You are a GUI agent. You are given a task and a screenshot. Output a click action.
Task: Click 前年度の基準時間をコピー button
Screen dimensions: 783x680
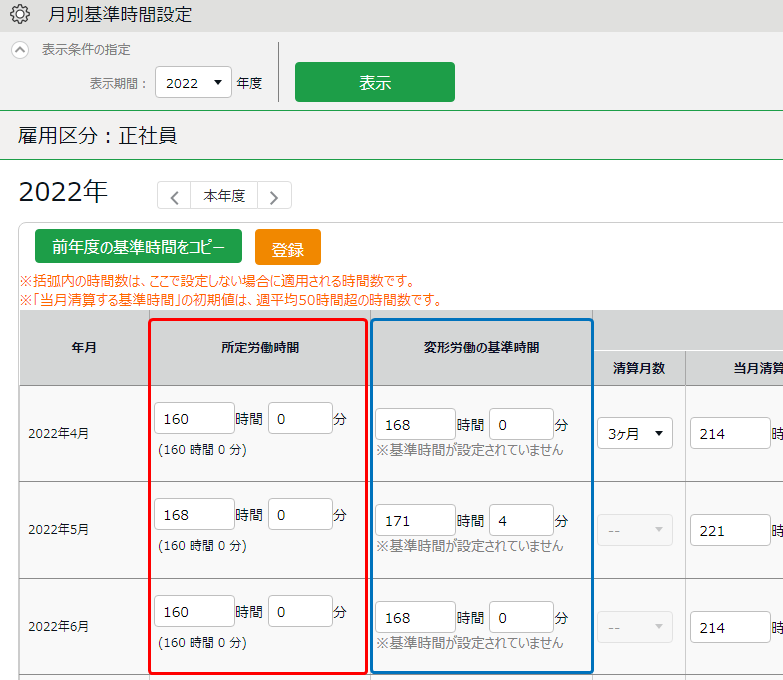pyautogui.click(x=138, y=246)
